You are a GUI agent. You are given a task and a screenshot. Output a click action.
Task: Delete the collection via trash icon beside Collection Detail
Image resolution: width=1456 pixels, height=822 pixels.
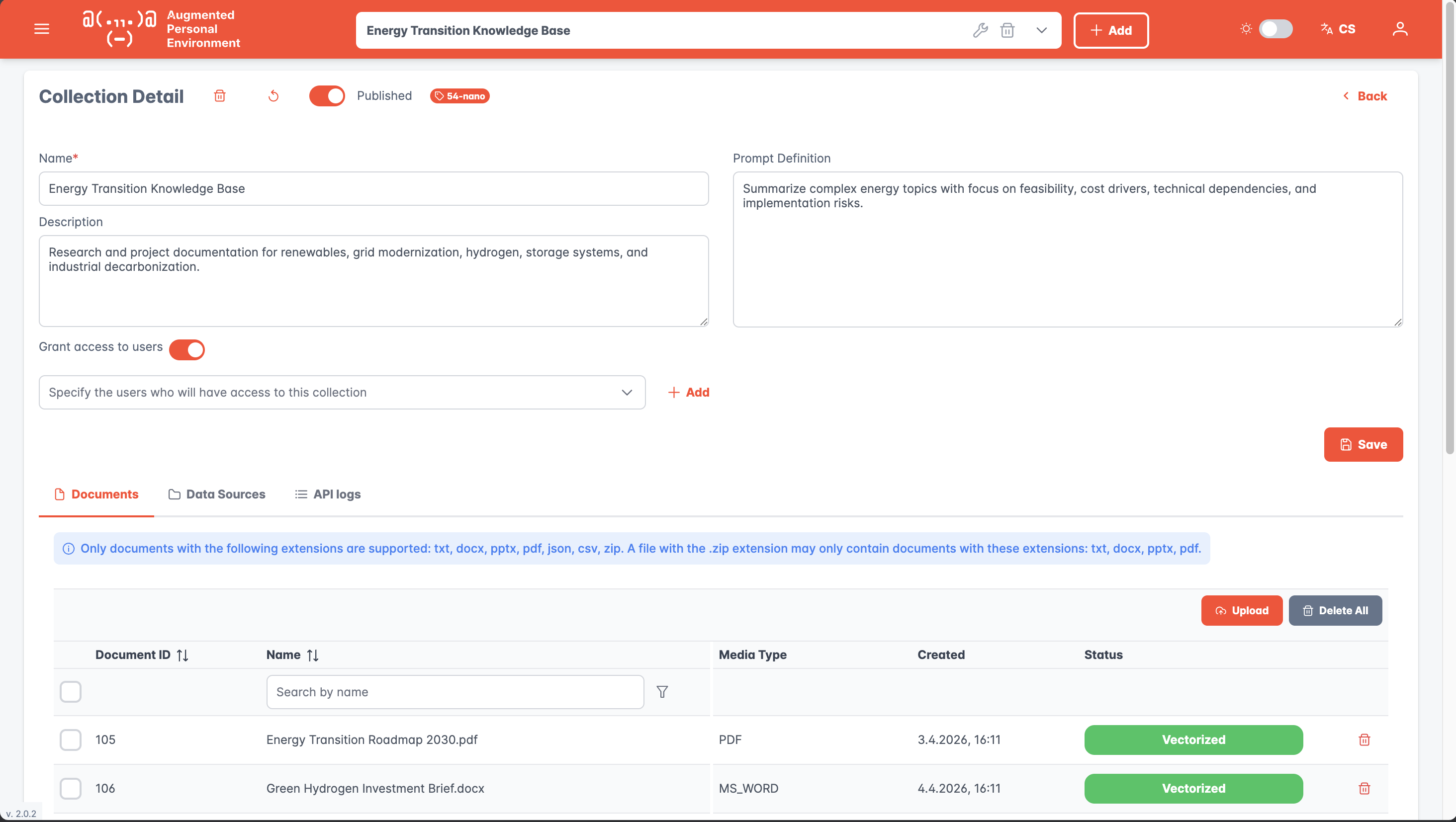pos(220,96)
